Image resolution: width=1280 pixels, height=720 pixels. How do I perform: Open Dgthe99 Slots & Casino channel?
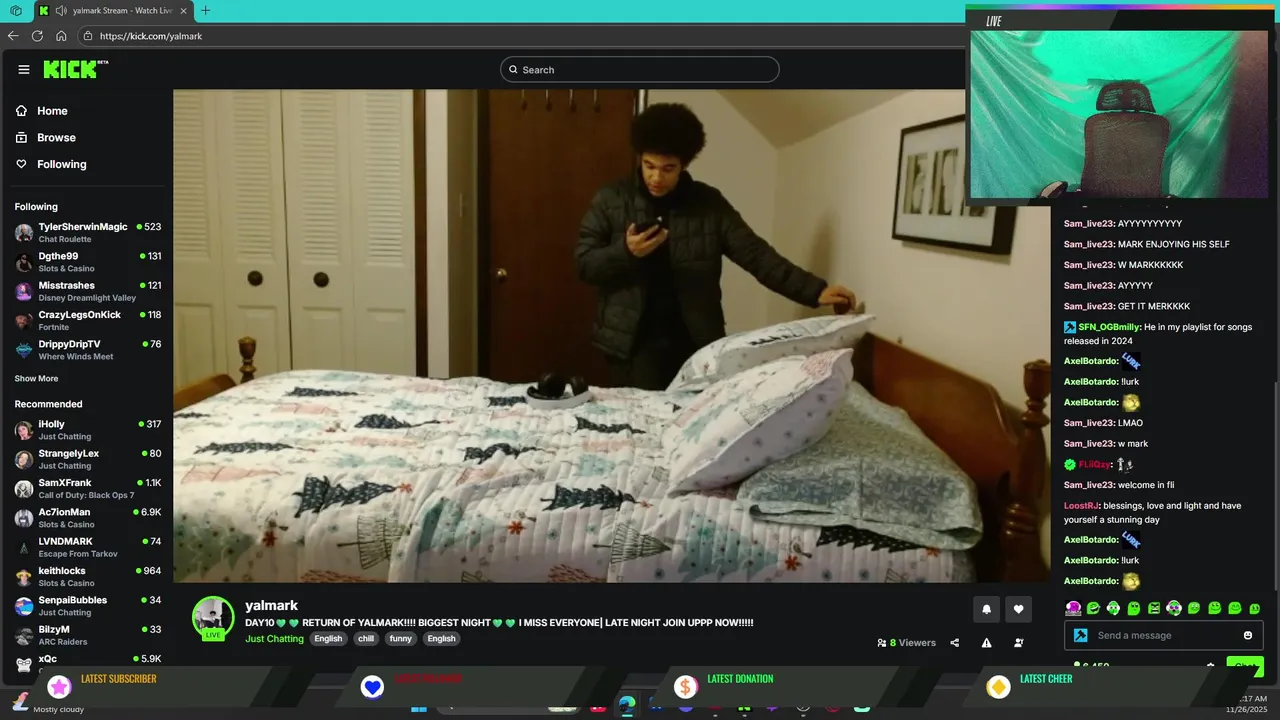[x=88, y=262]
